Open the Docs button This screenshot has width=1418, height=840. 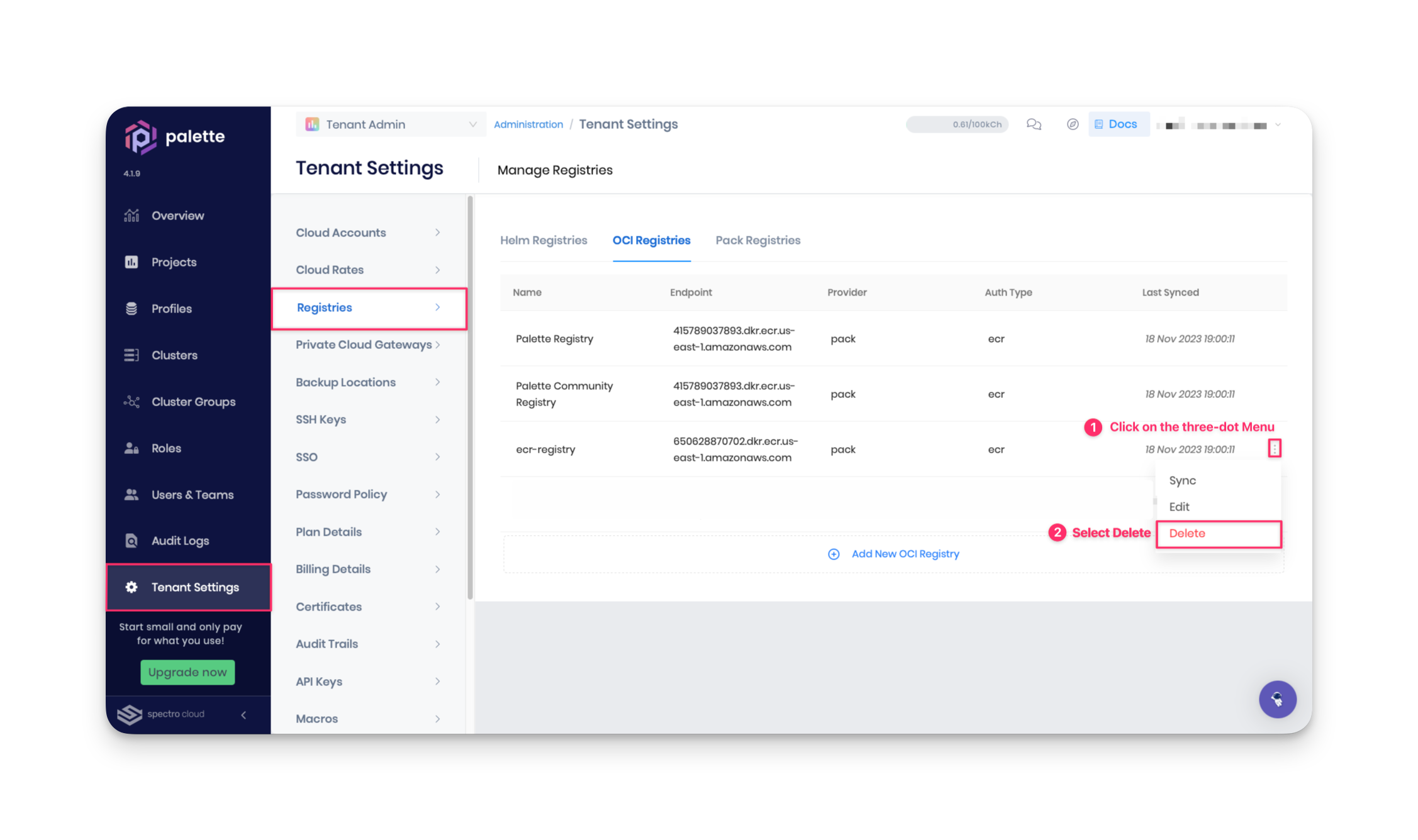[x=1119, y=124]
